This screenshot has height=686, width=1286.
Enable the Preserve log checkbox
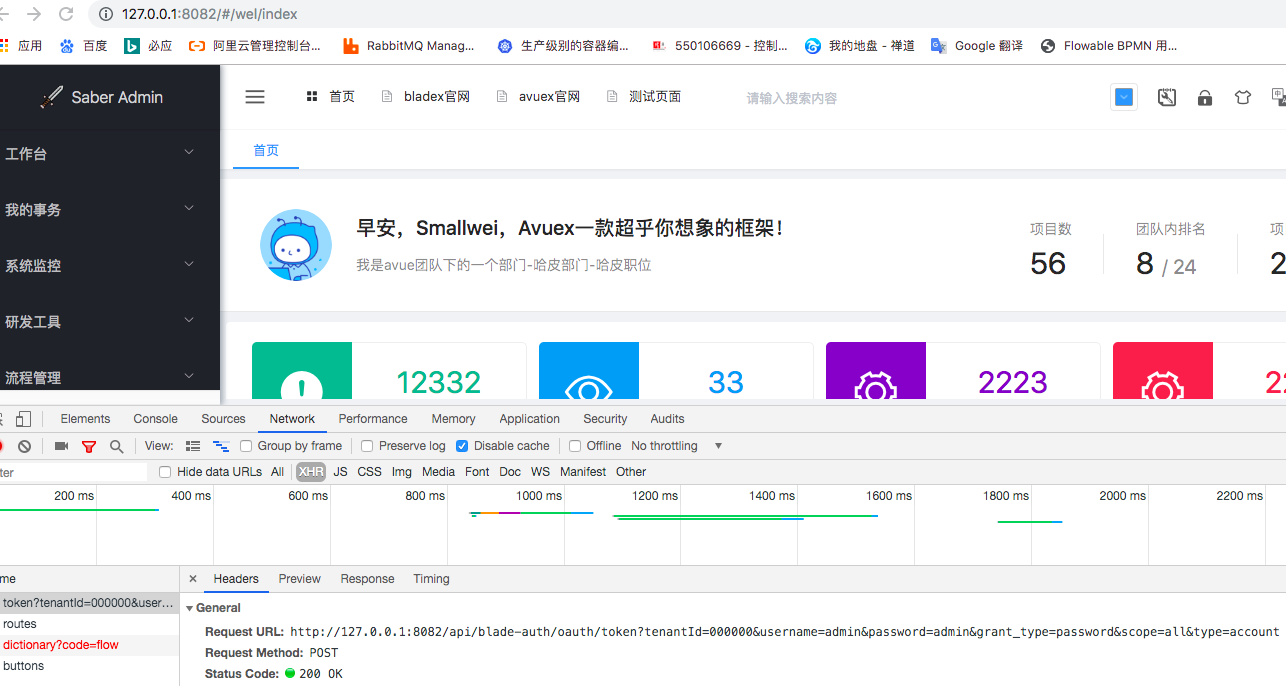tap(367, 446)
